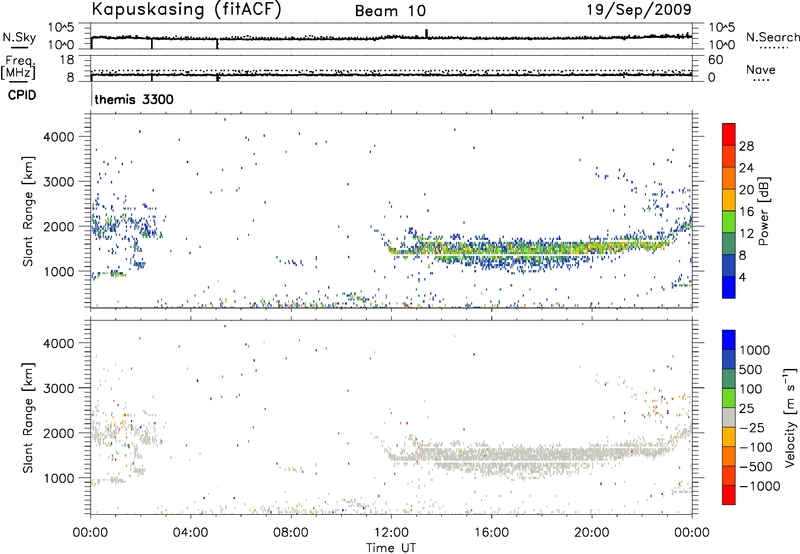
Task: Click the 16:00 time tick label
Action: 491,533
